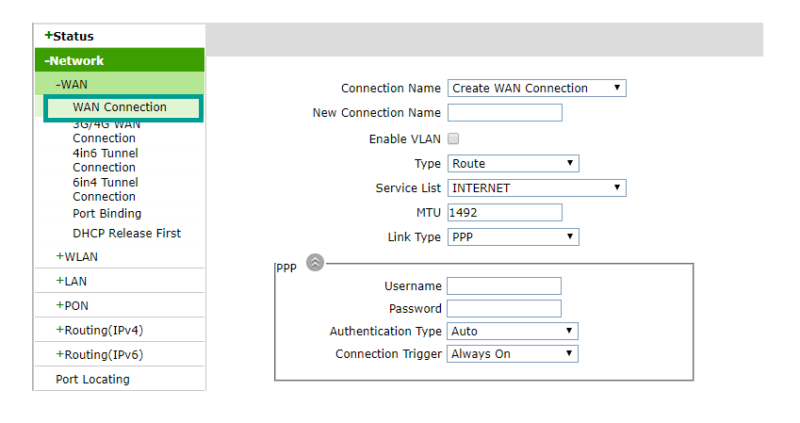Expand the WLAN section

coord(77,257)
